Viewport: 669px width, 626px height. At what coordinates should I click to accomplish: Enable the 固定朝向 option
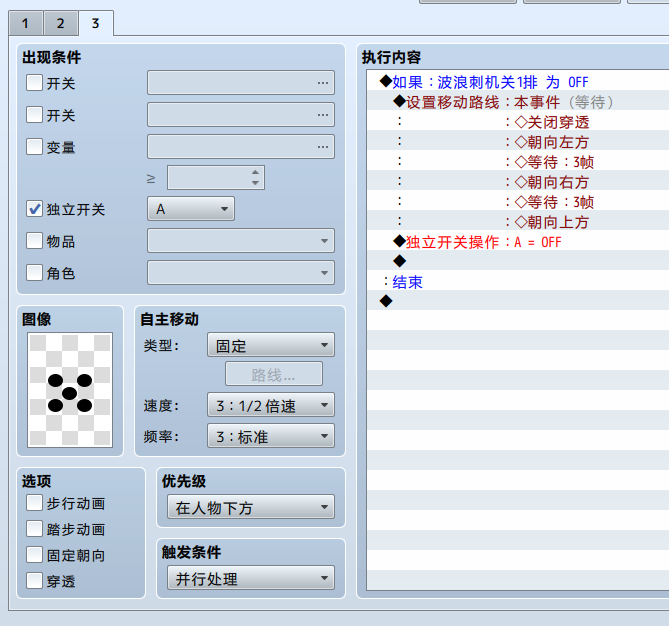(x=34, y=555)
